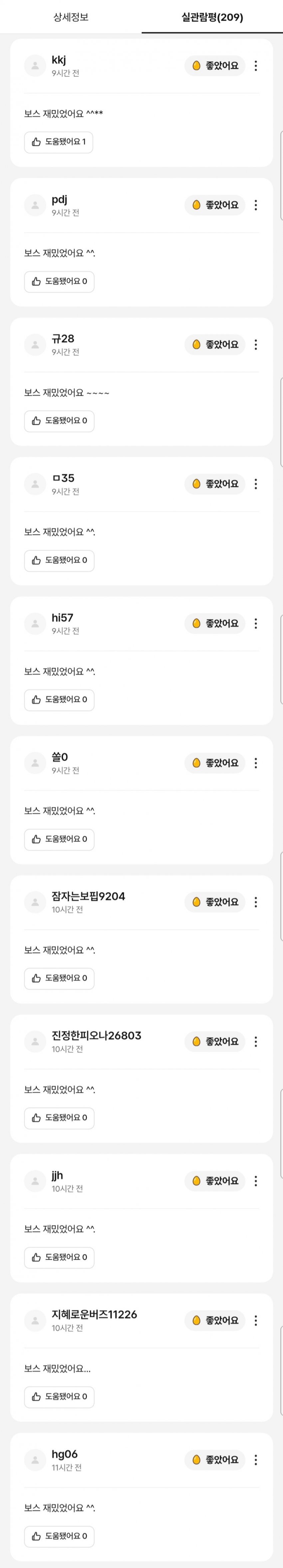The image size is (283, 1568).
Task: Open three-dot menu on hg06's review
Action: tap(256, 1460)
